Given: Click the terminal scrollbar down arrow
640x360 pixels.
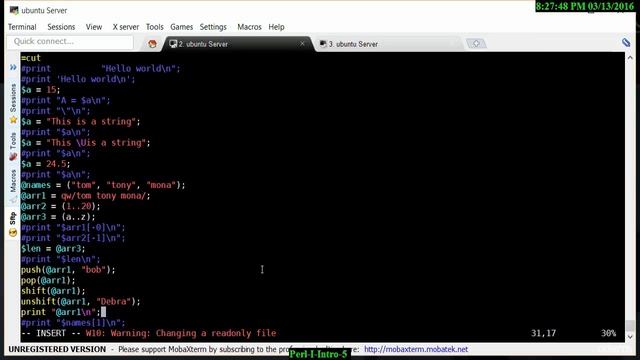Looking at the screenshot, I should pyautogui.click(x=630, y=337).
